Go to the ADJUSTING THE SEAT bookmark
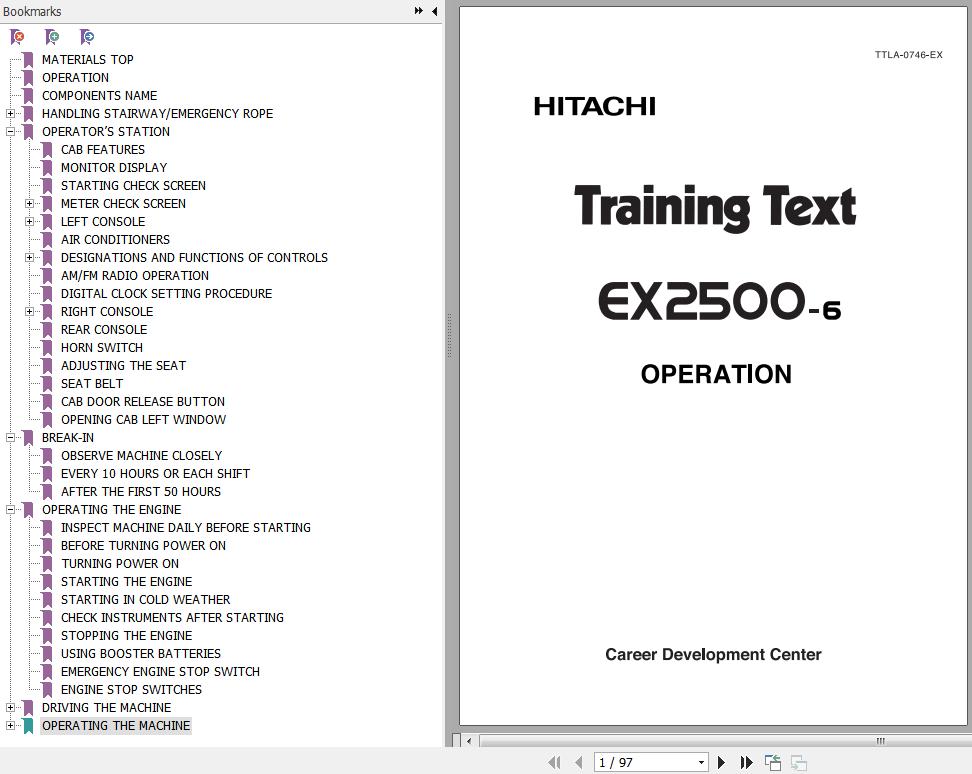This screenshot has height=774, width=972. point(123,366)
